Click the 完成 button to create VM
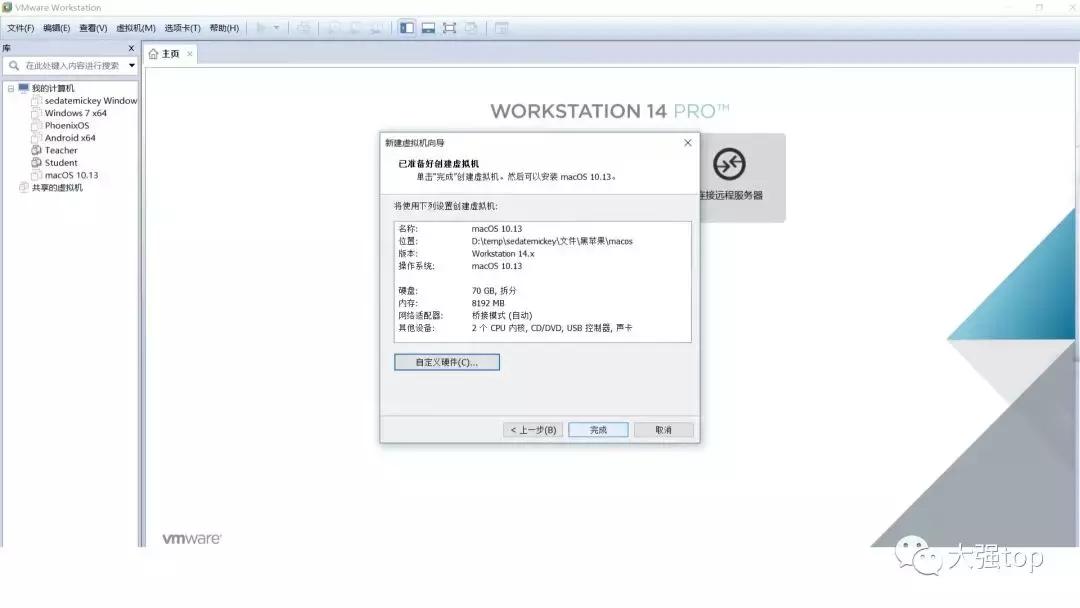This screenshot has width=1080, height=608. [597, 429]
